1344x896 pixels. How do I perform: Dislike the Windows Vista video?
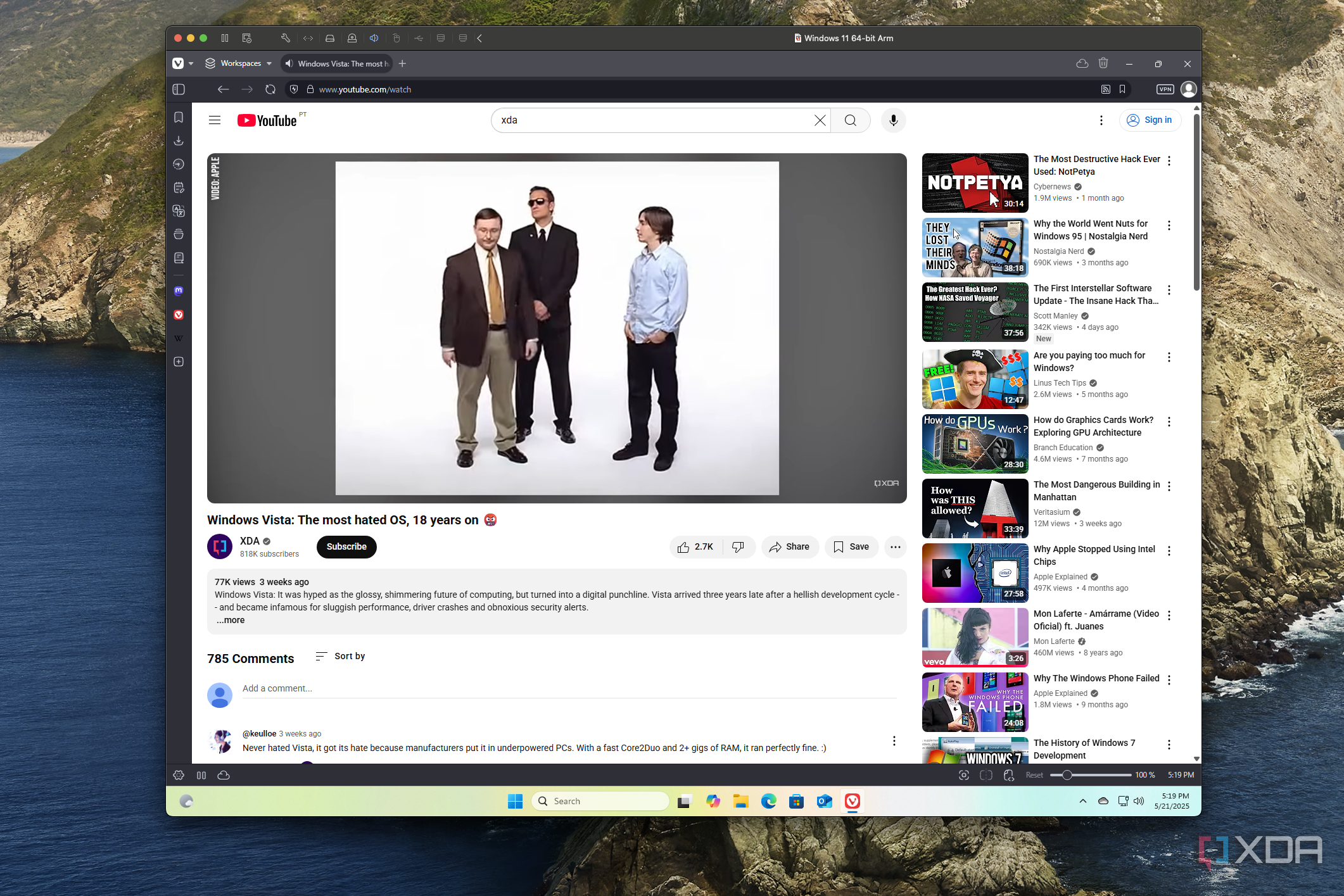pyautogui.click(x=738, y=547)
